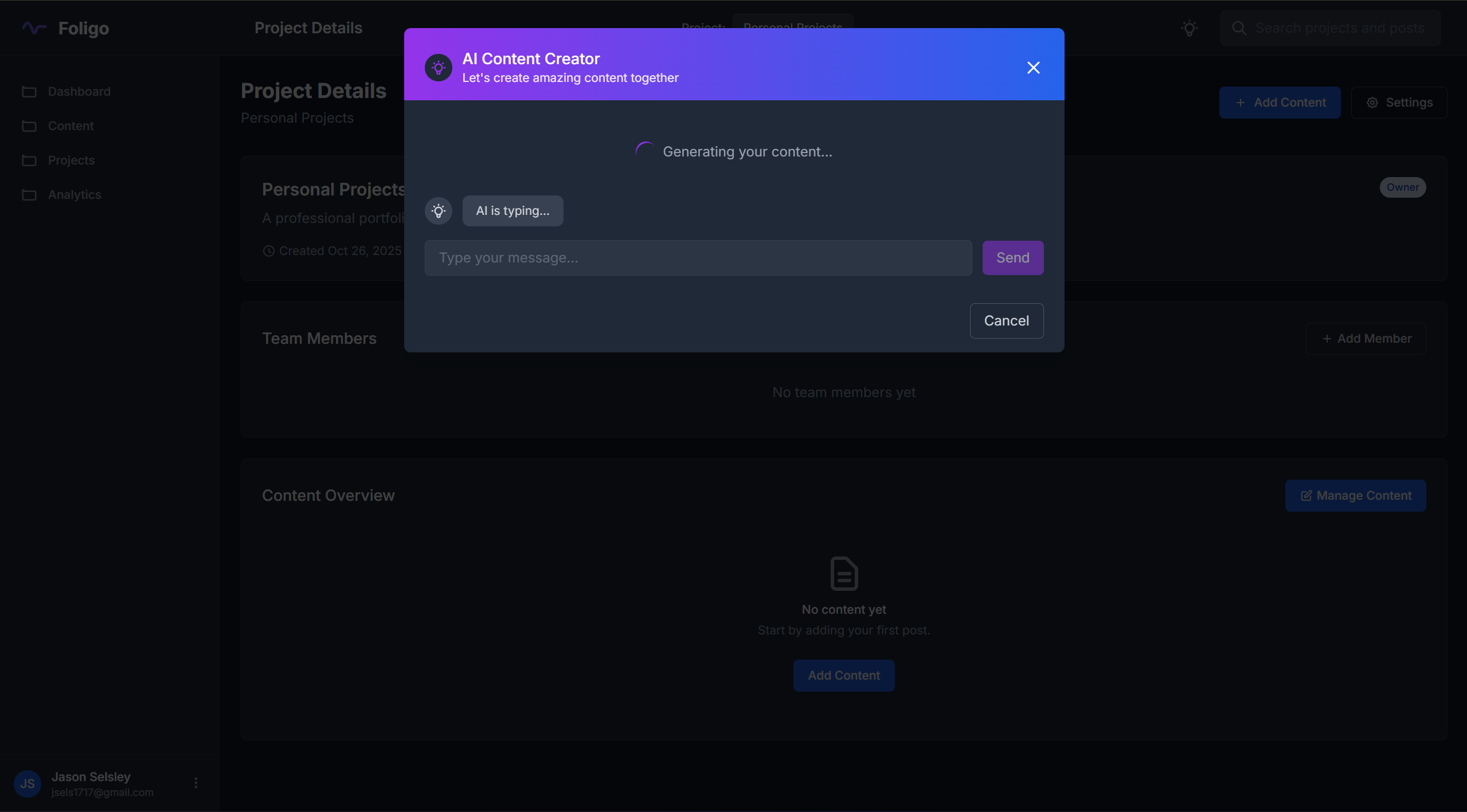The image size is (1467, 812).
Task: Click the Settings gear button
Action: tap(1399, 103)
